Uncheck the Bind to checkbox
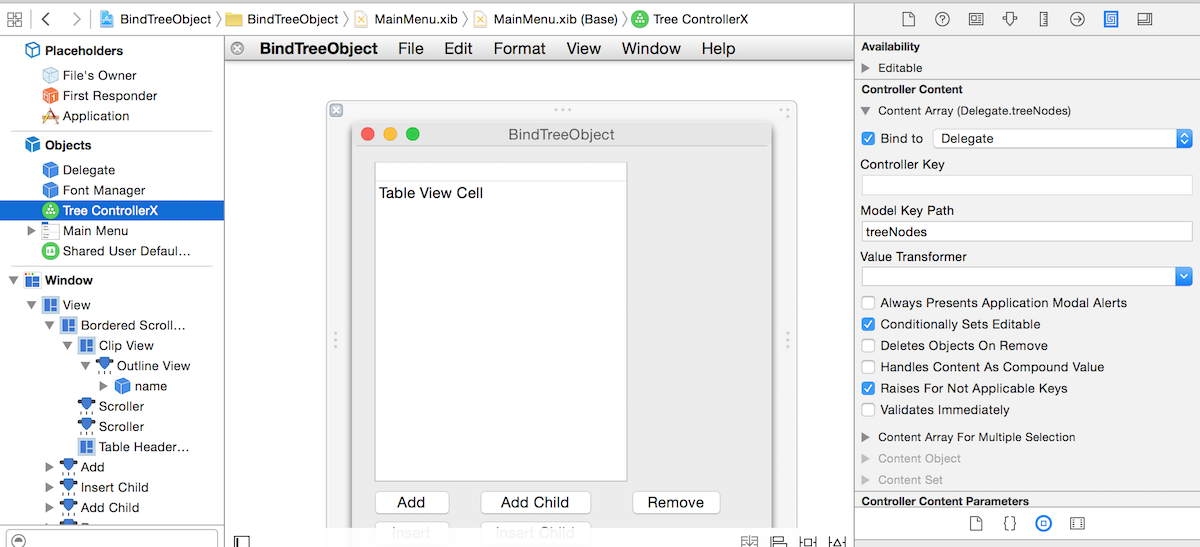Viewport: 1200px width, 547px height. (868, 139)
